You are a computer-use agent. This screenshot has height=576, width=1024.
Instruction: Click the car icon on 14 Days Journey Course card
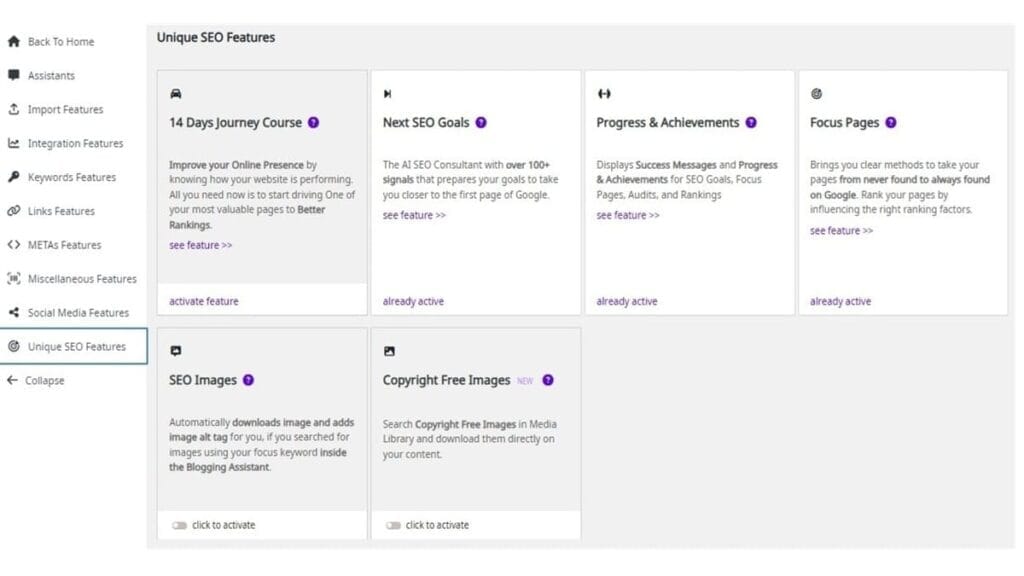tap(176, 93)
